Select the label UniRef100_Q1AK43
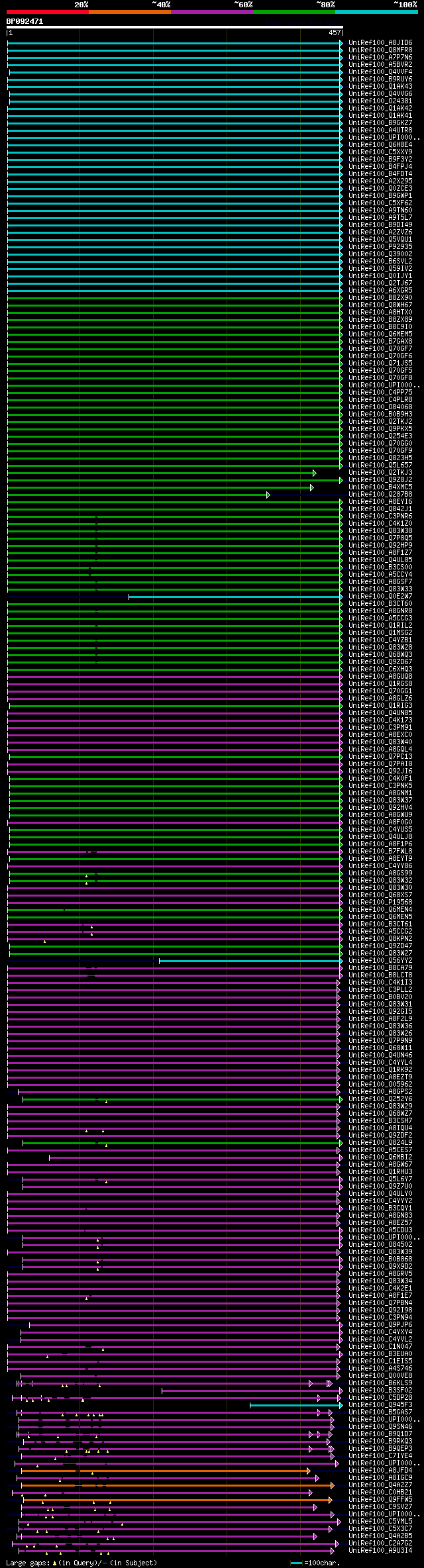Screen dimensions: 424x1568 pyautogui.click(x=380, y=87)
